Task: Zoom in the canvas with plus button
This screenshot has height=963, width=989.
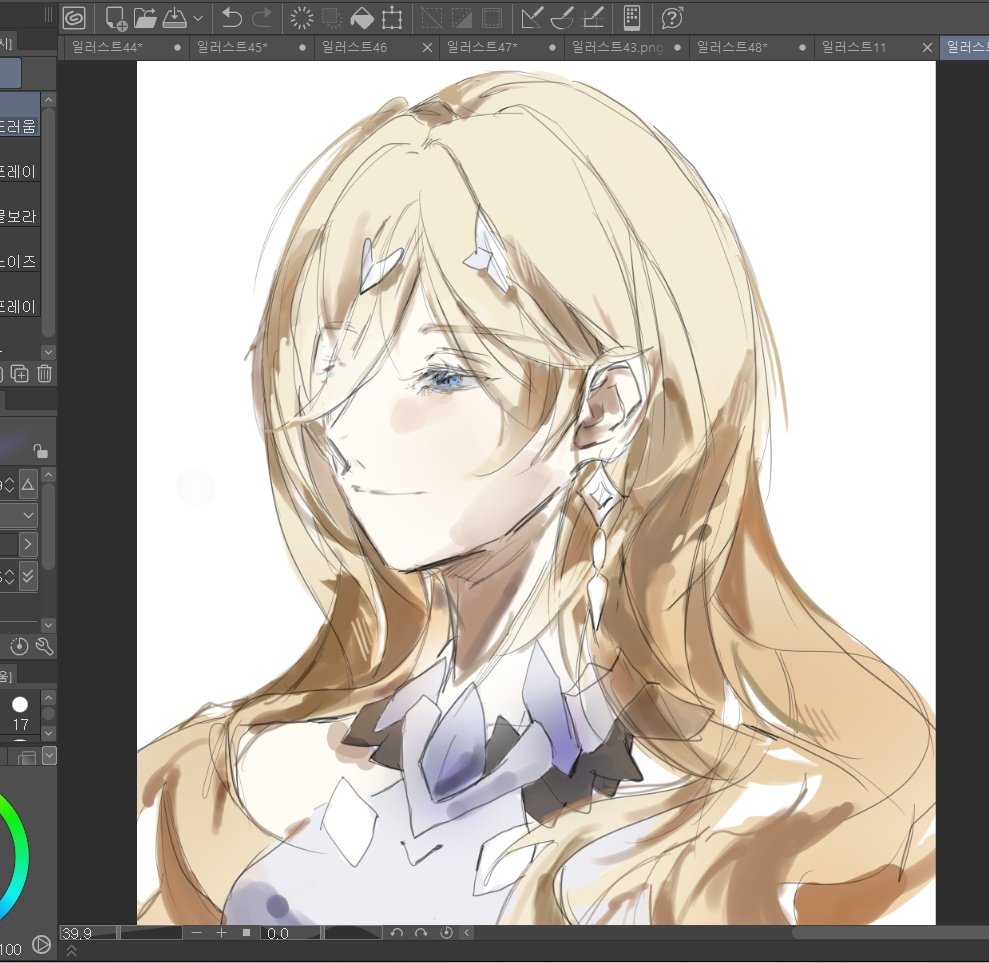Action: click(221, 933)
